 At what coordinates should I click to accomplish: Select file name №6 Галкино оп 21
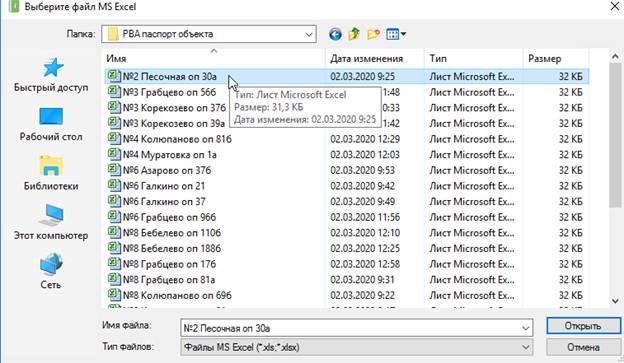tap(164, 186)
